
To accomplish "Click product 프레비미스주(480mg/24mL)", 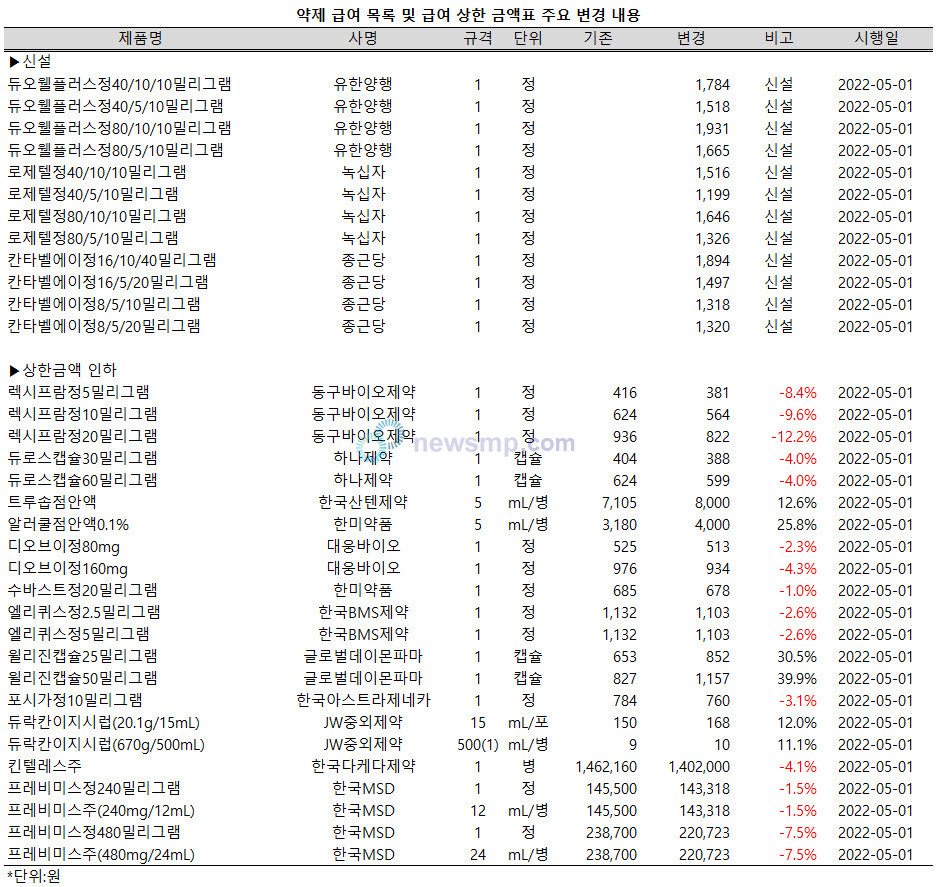I will click(x=101, y=854).
